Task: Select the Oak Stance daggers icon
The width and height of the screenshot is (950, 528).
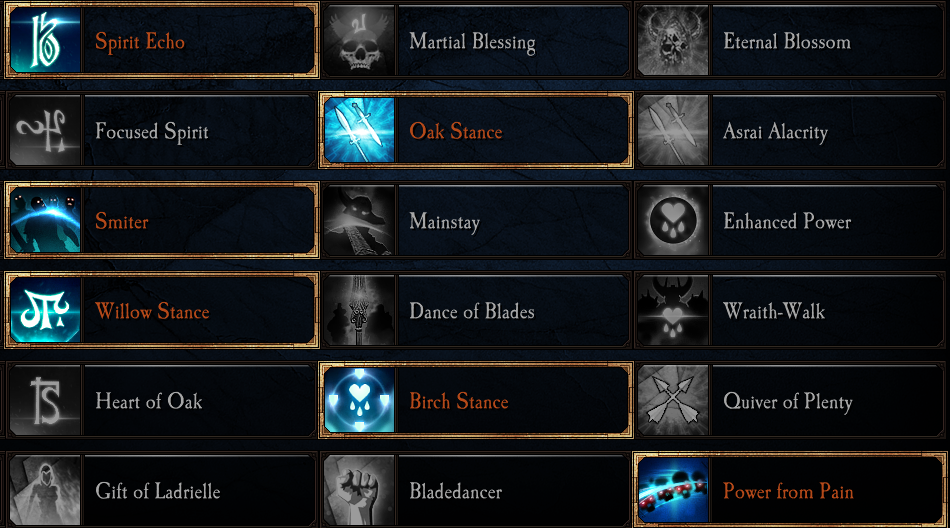Action: click(359, 131)
